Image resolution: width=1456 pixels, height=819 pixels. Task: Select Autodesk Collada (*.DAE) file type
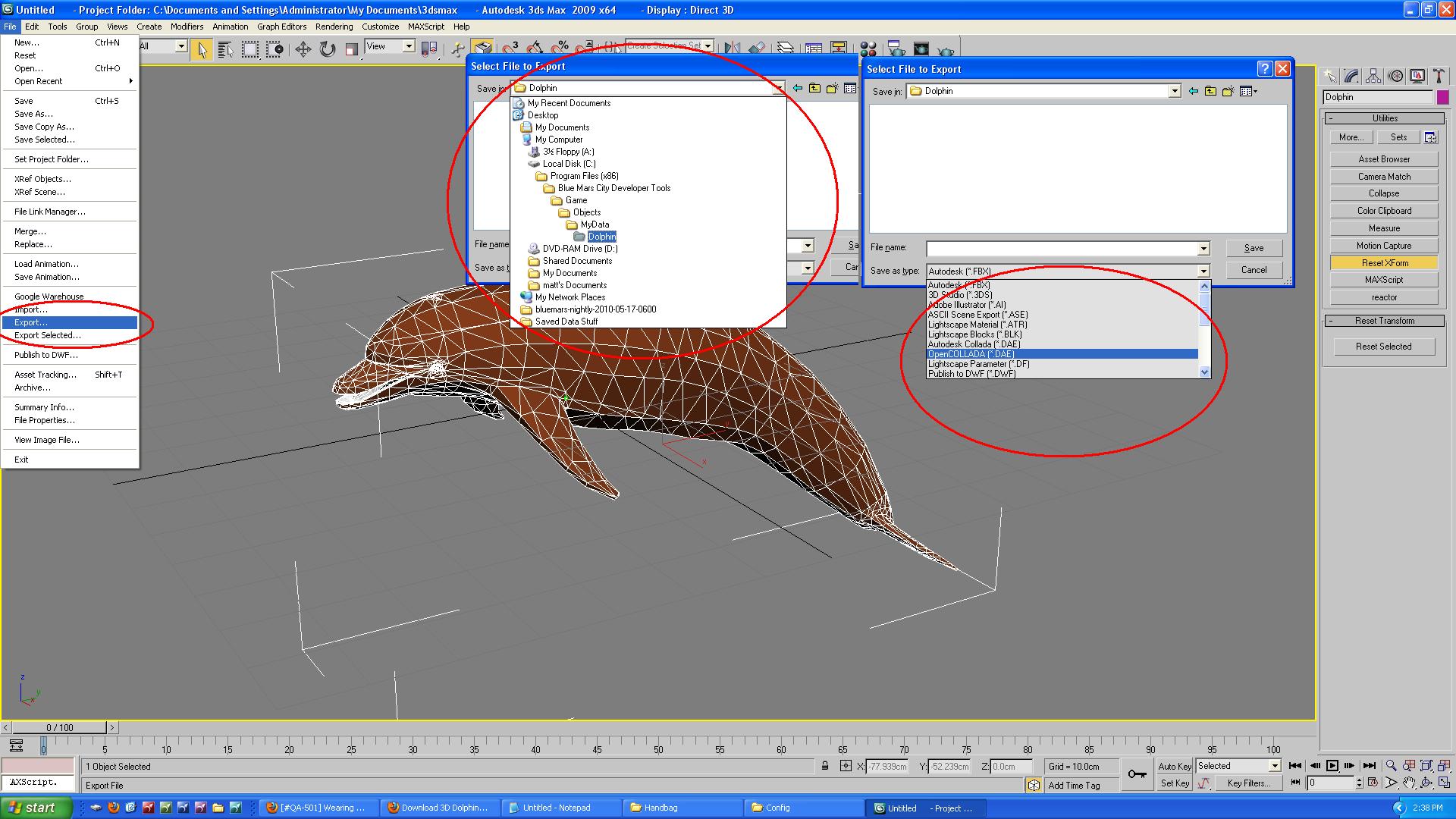click(1062, 344)
